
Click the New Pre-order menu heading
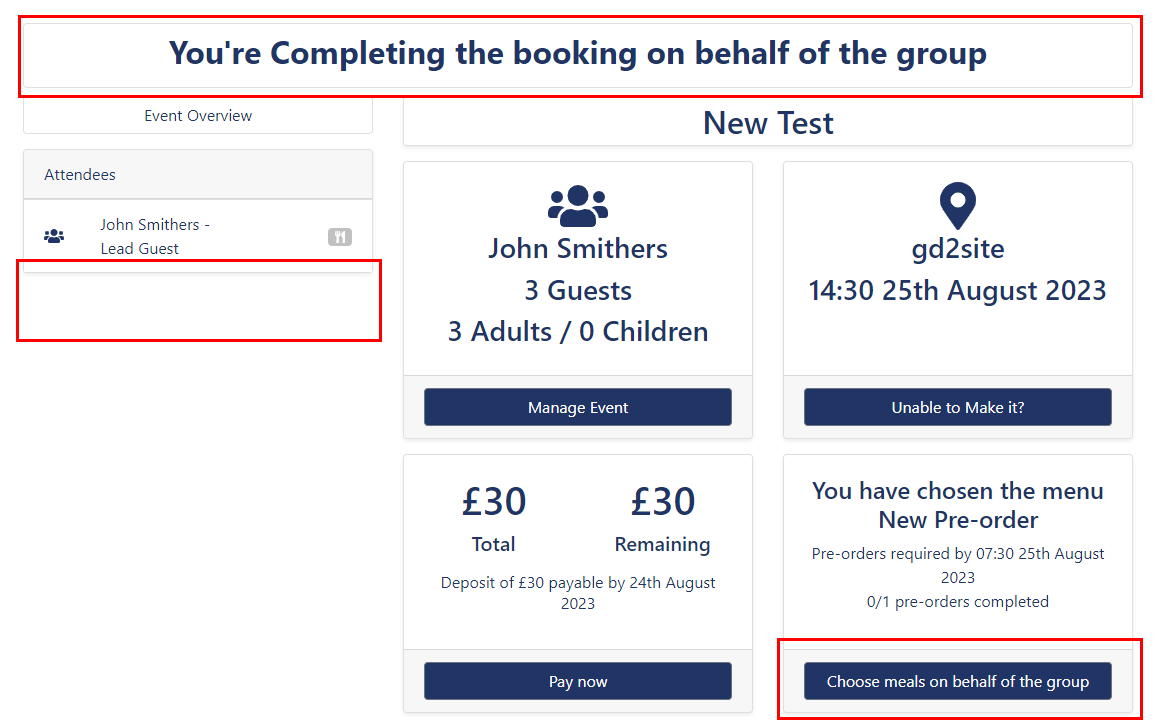(x=958, y=520)
